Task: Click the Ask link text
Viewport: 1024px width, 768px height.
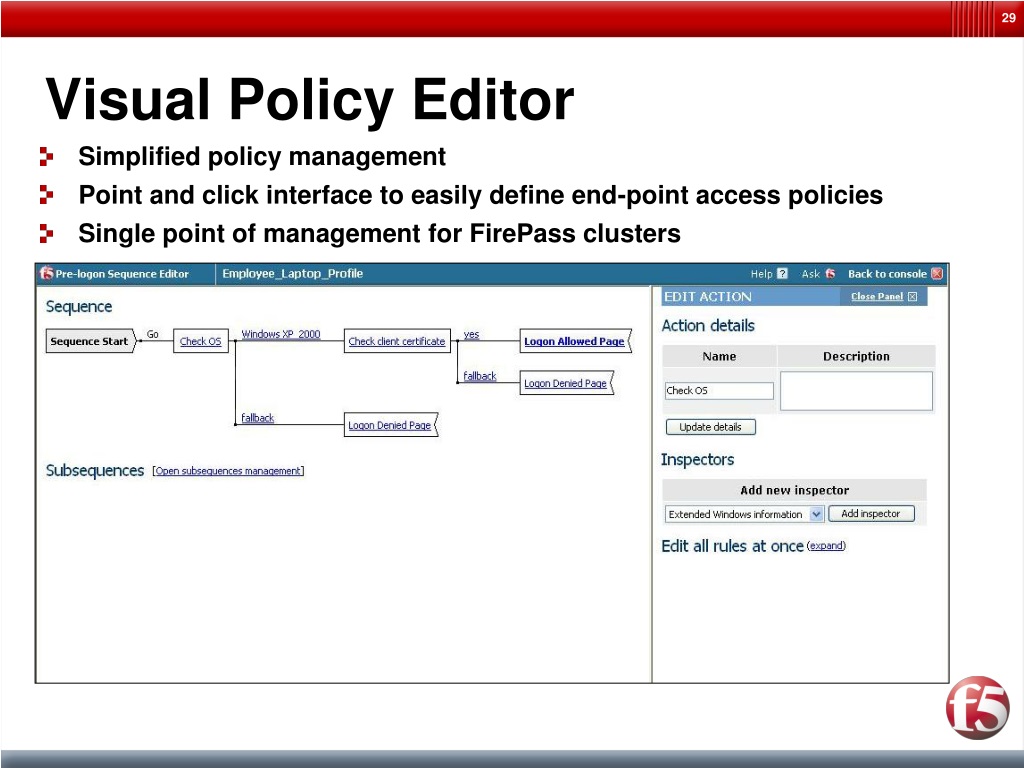Action: coord(810,274)
